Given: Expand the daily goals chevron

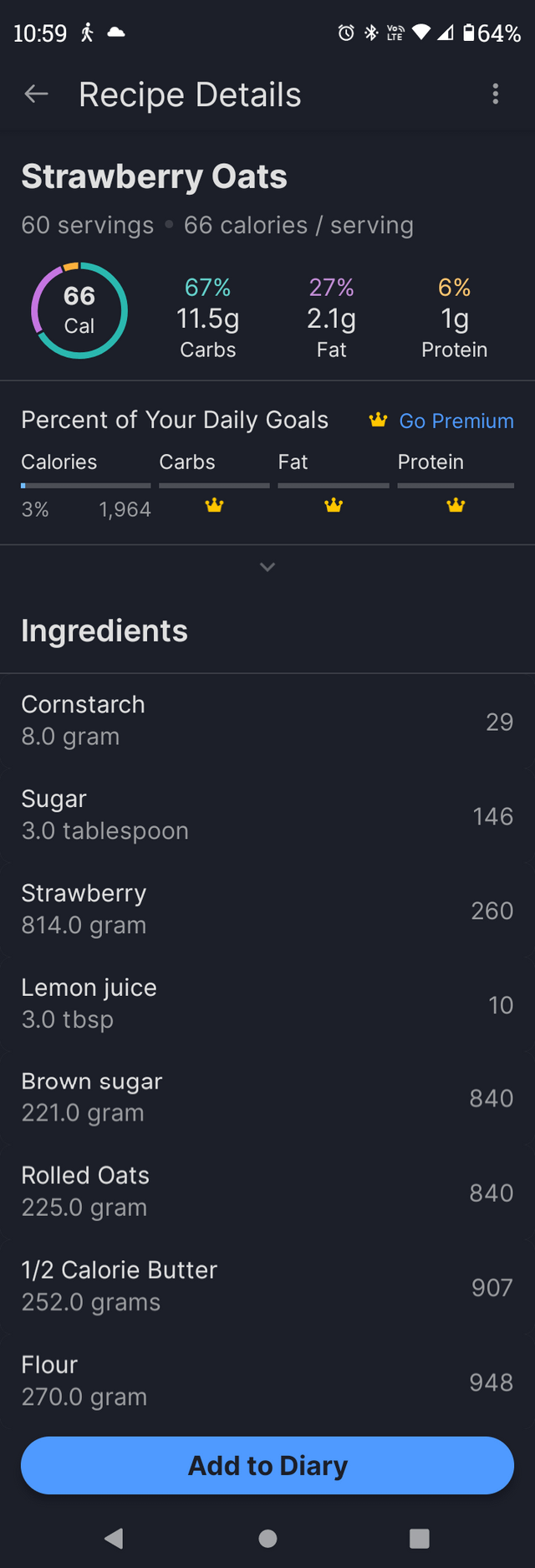Looking at the screenshot, I should coord(267,567).
